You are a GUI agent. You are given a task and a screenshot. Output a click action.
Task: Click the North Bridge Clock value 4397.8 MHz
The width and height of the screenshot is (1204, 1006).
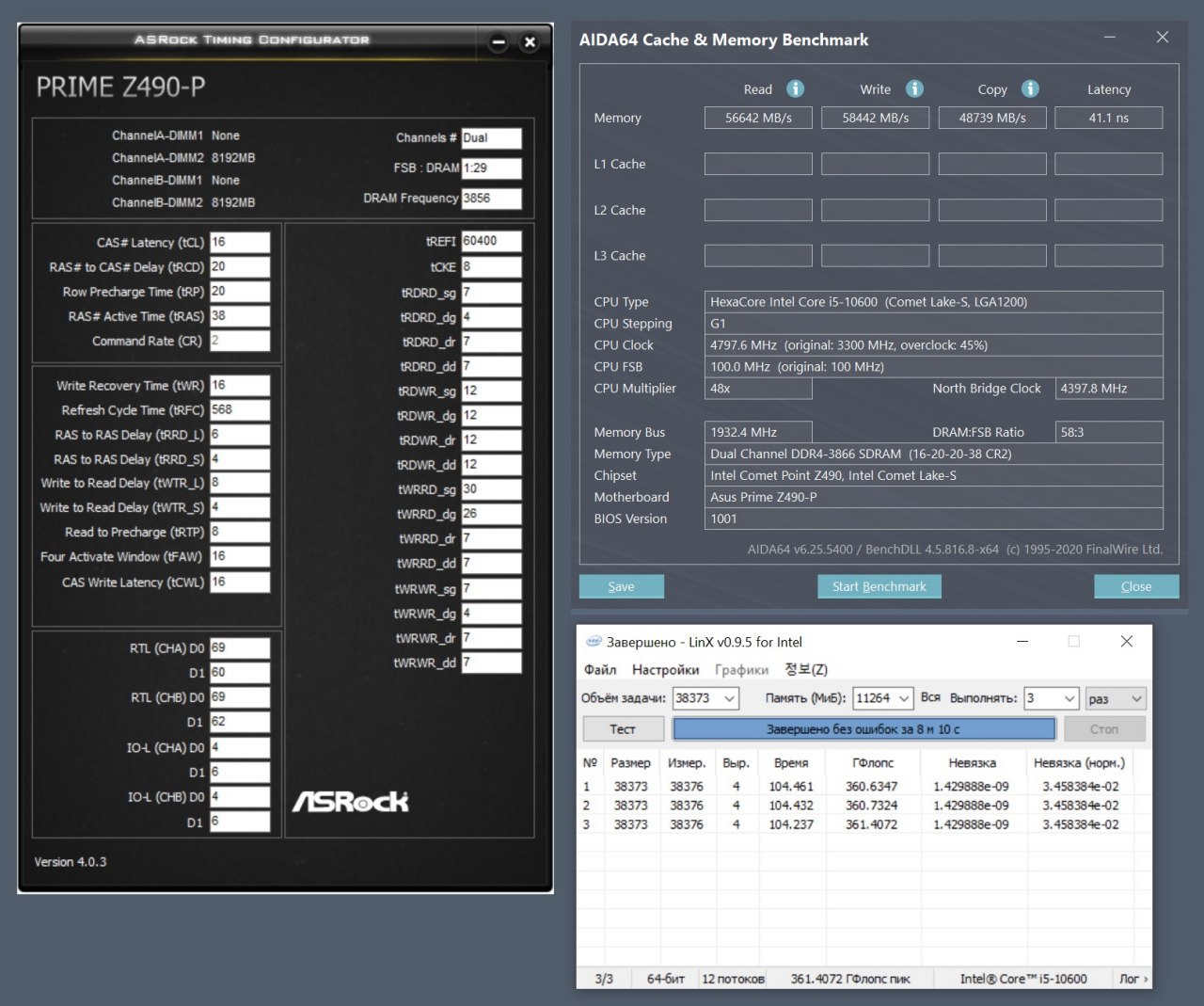coord(1109,389)
